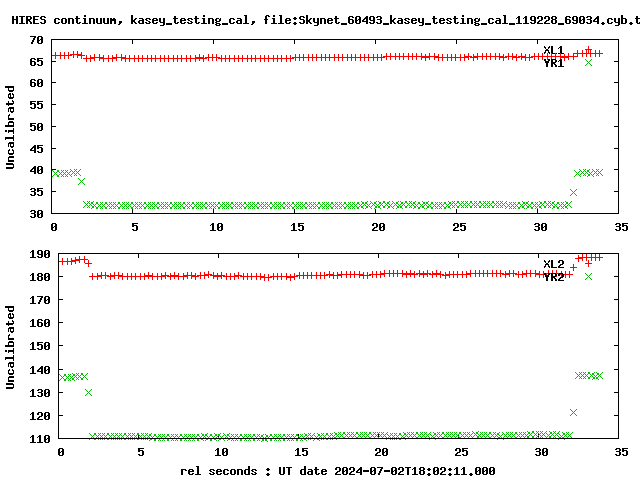Select the YR1 legend label
The height and width of the screenshot is (480, 640).
(553, 63)
